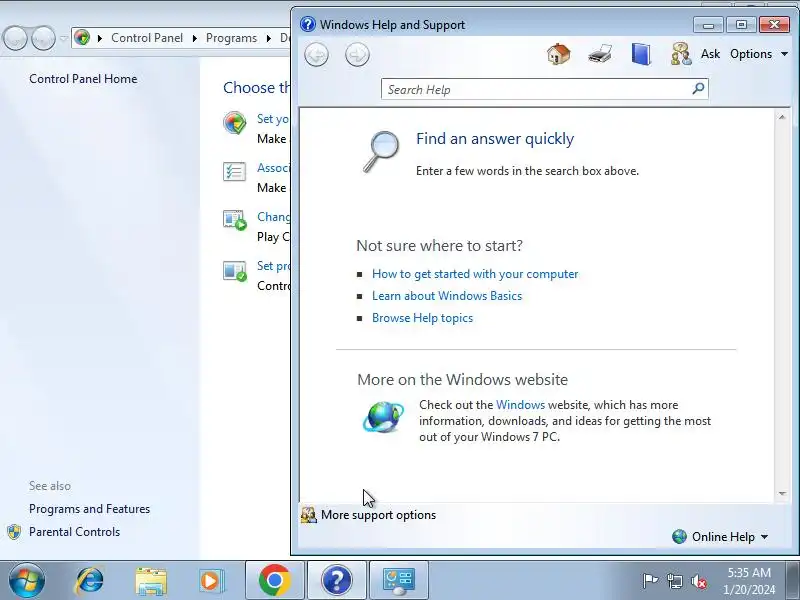Click Programs in the address breadcrumb

pos(231,38)
